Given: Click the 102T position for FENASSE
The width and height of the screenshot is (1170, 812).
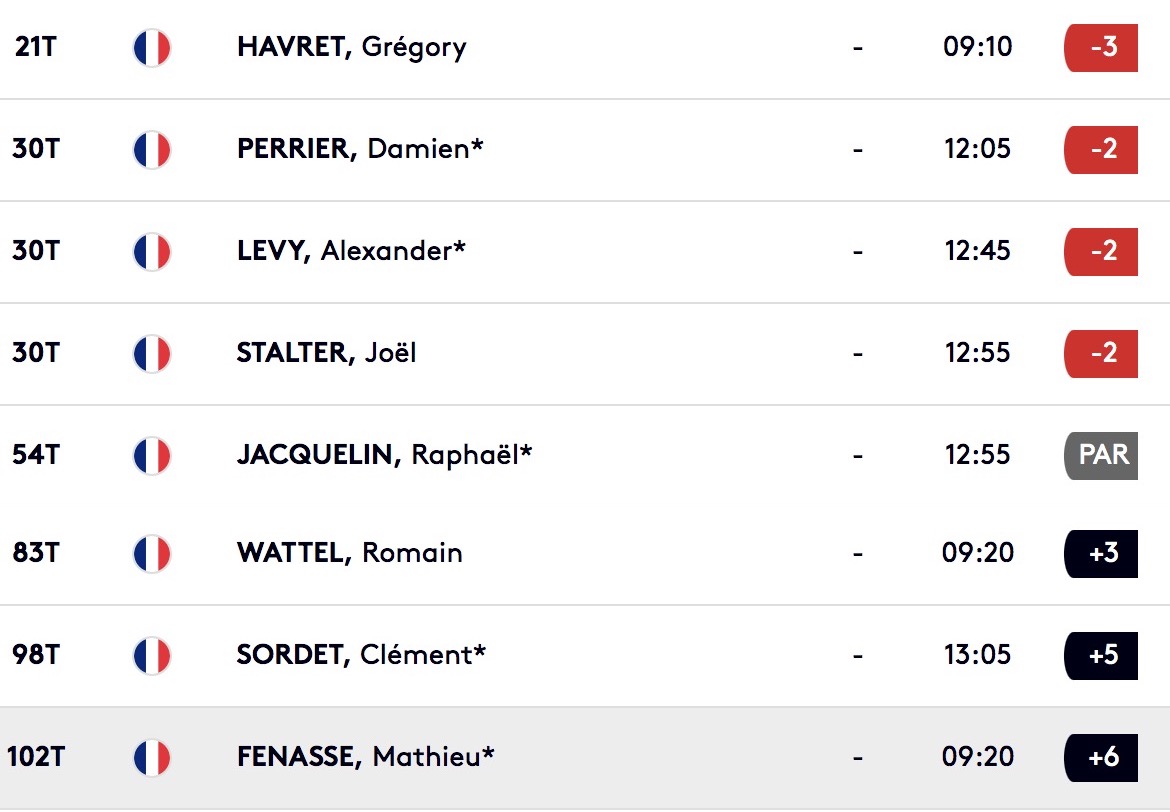Looking at the screenshot, I should (36, 757).
